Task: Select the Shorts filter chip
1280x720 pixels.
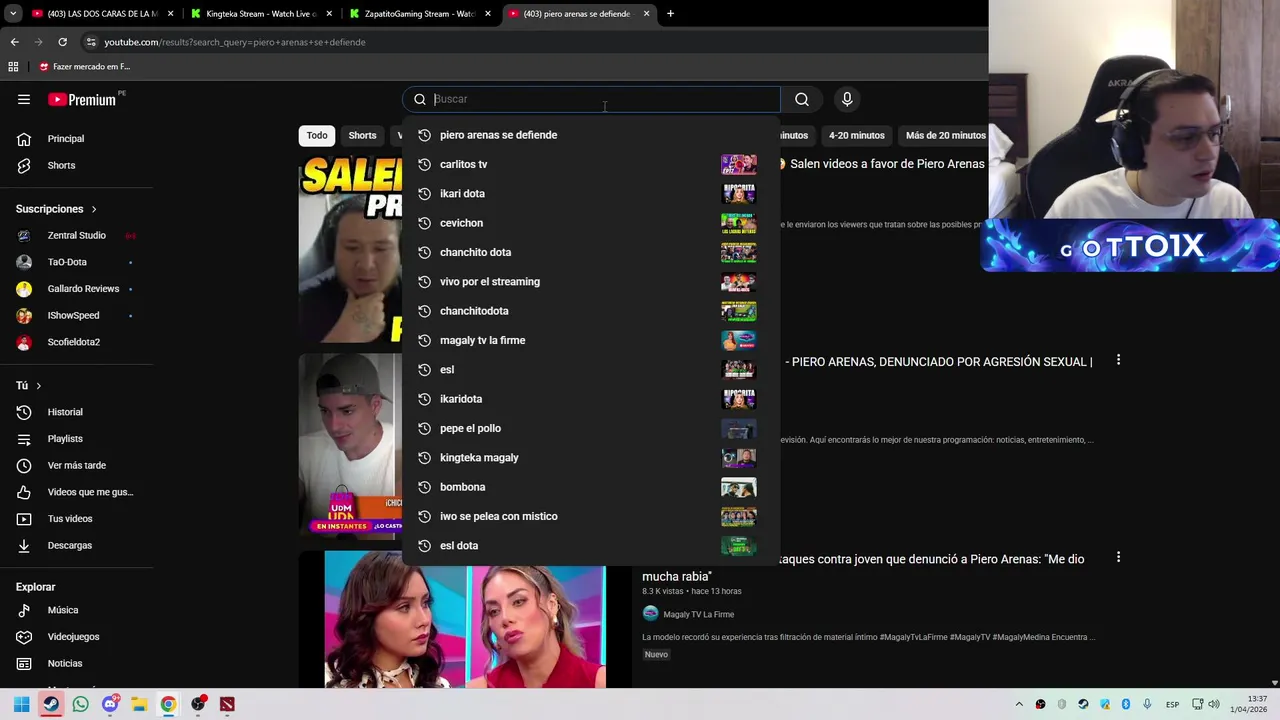Action: tap(362, 135)
